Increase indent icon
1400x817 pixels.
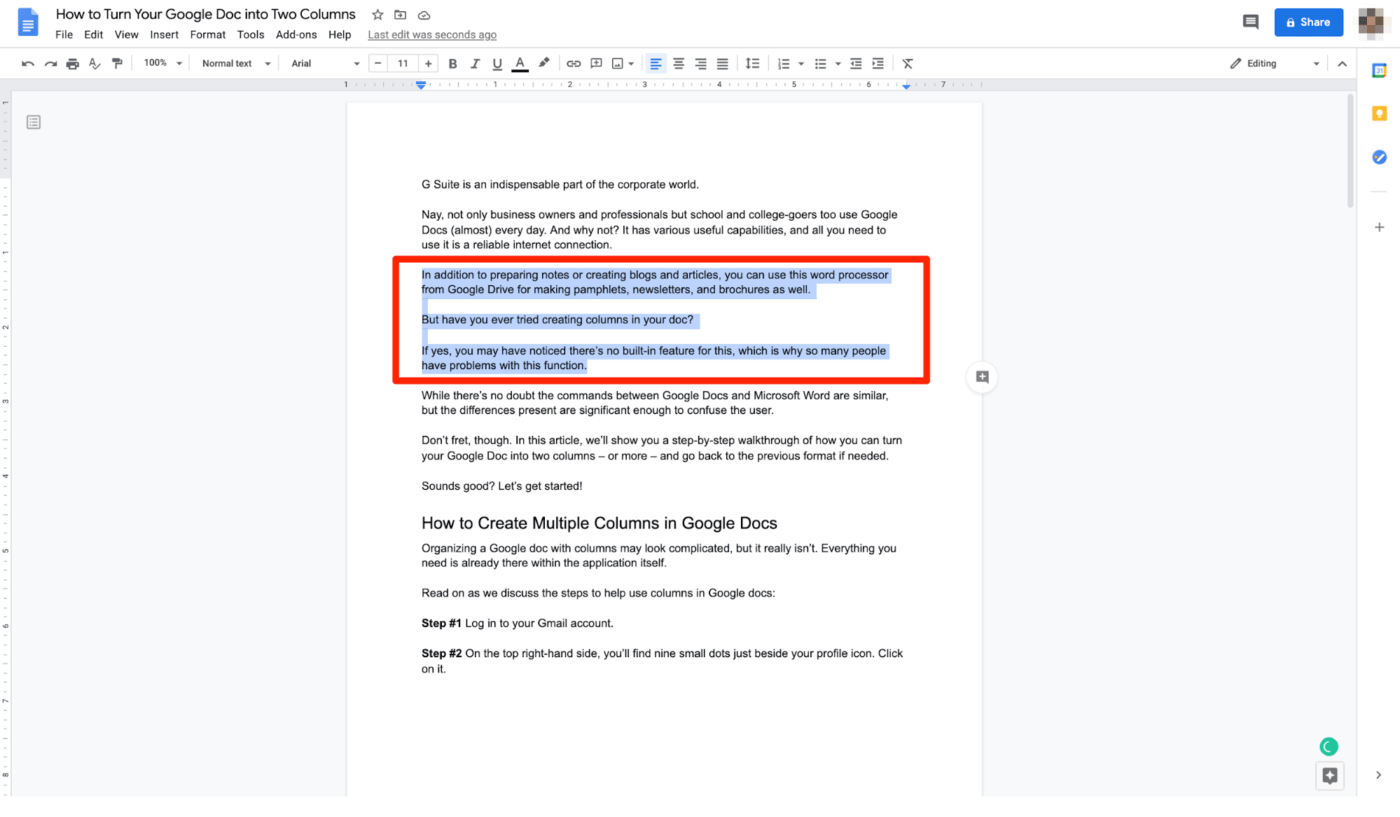pyautogui.click(x=878, y=63)
